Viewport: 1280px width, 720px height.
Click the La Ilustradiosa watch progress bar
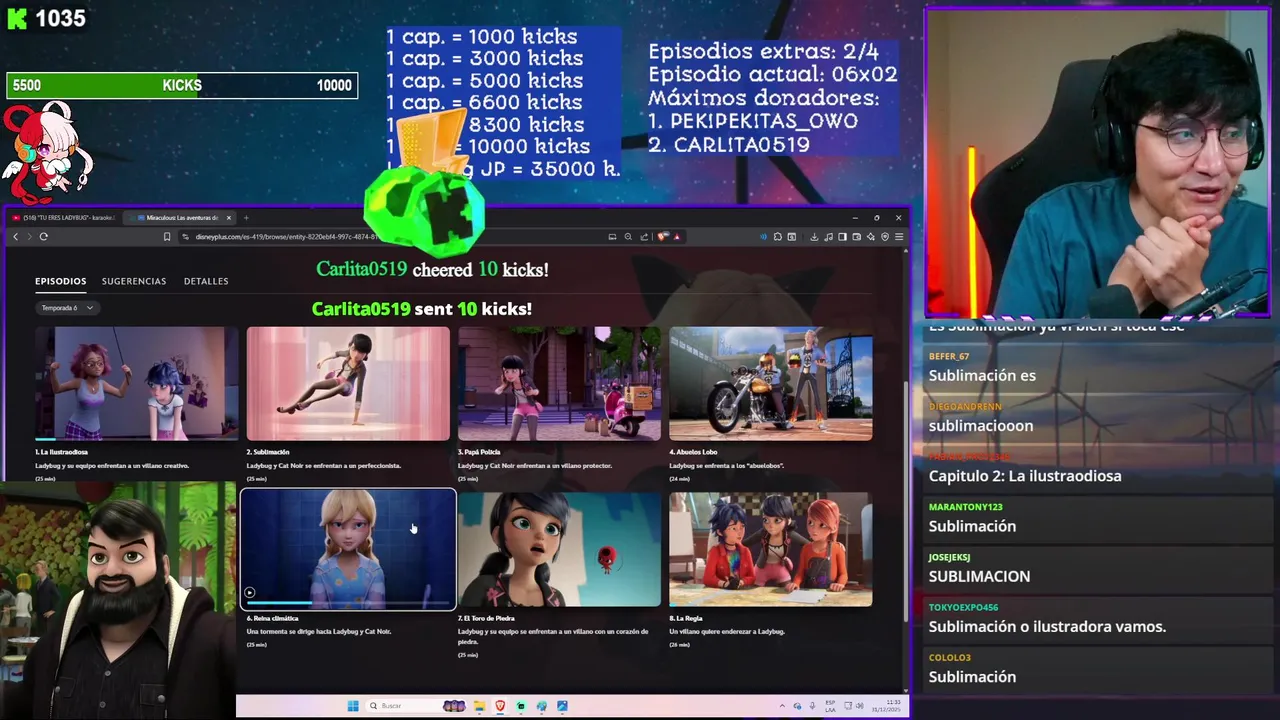tap(137, 439)
